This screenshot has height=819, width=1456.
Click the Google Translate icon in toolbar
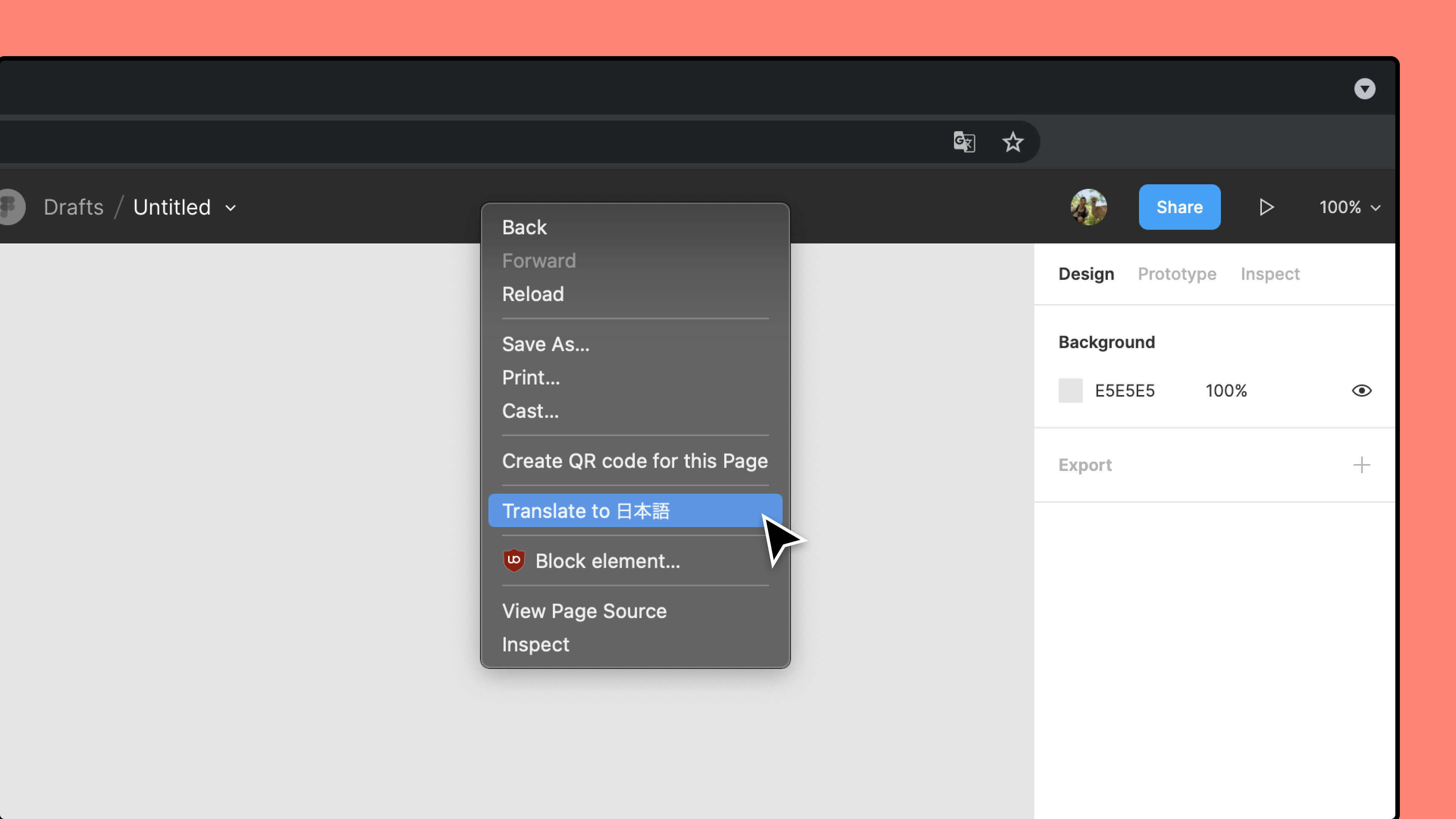(964, 141)
